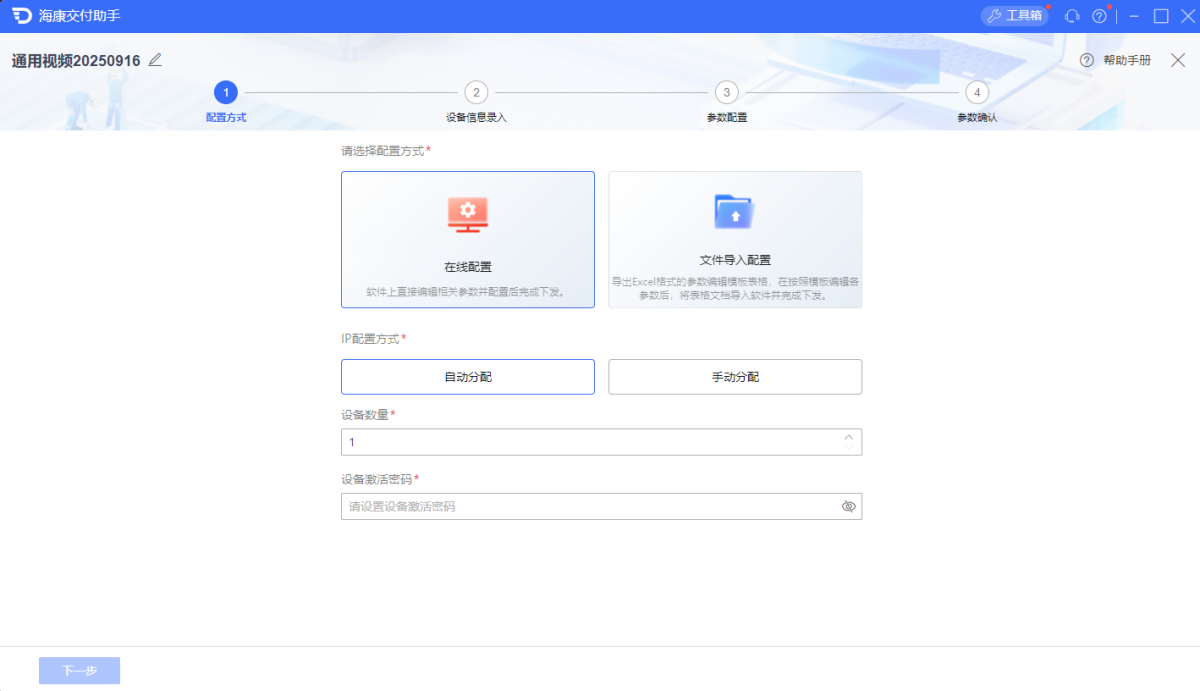Click the 文件导入配置 folder upload icon
Screen dimensions: 1200x691
(x=734, y=212)
